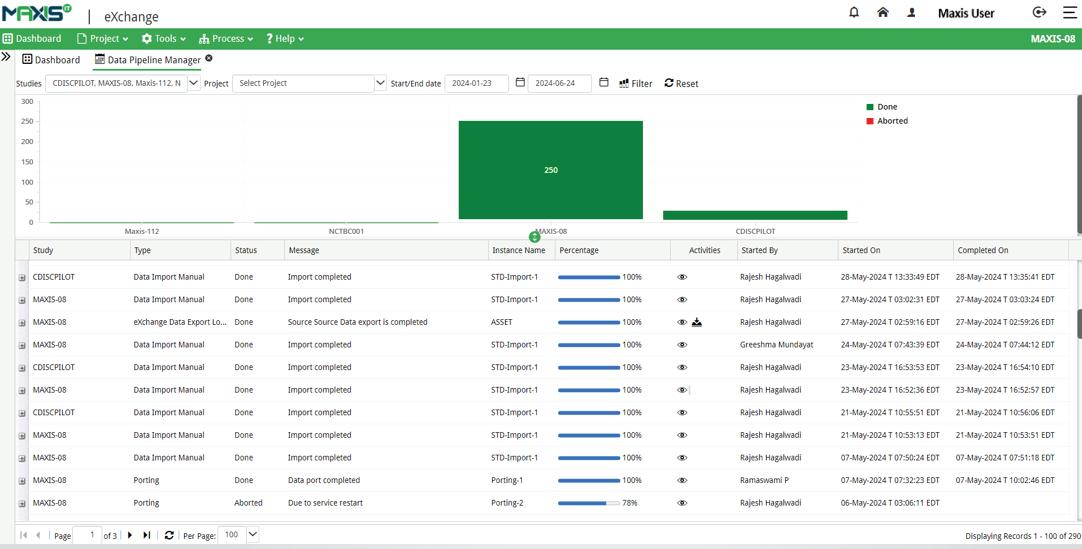View activities for Greeshma Mundayat's import
Viewport: 1082px width, 549px height.
tap(682, 345)
